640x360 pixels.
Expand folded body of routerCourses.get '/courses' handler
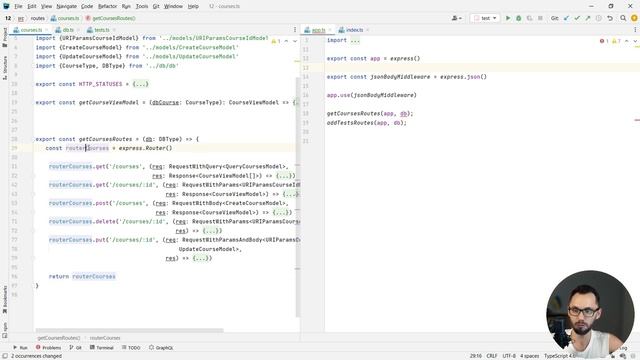click(x=284, y=176)
